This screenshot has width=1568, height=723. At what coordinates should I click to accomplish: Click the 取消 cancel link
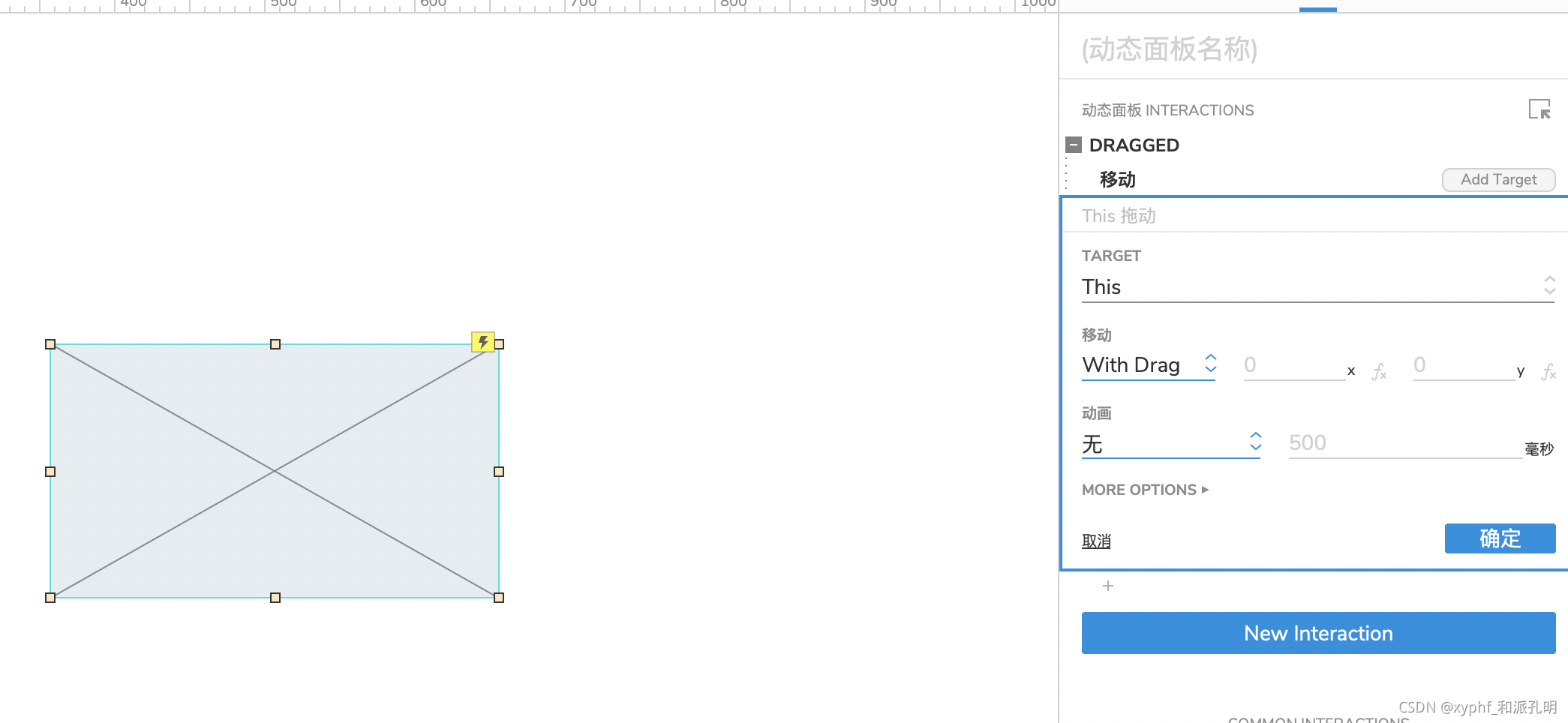pos(1096,541)
